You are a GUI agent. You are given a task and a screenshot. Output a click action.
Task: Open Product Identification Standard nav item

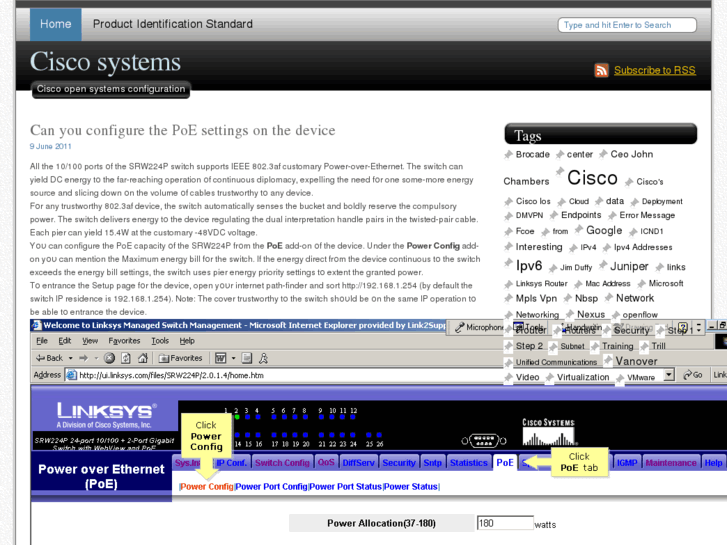(173, 24)
